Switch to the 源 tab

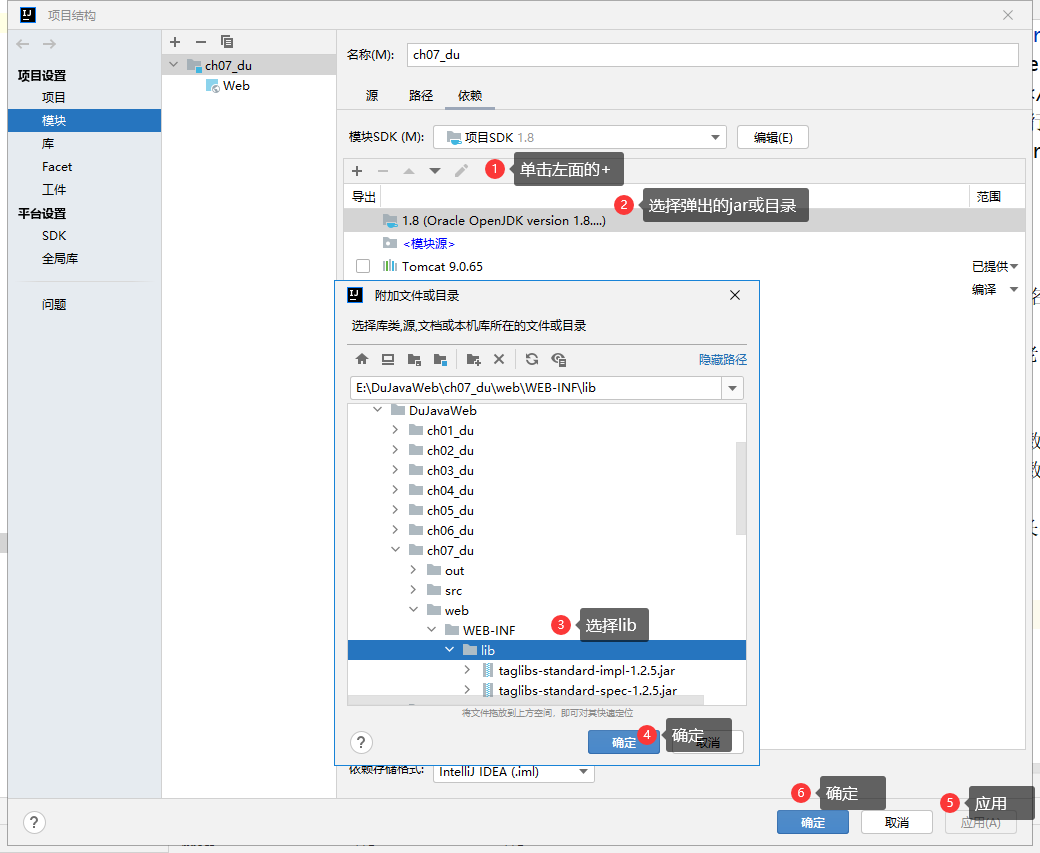point(372,96)
